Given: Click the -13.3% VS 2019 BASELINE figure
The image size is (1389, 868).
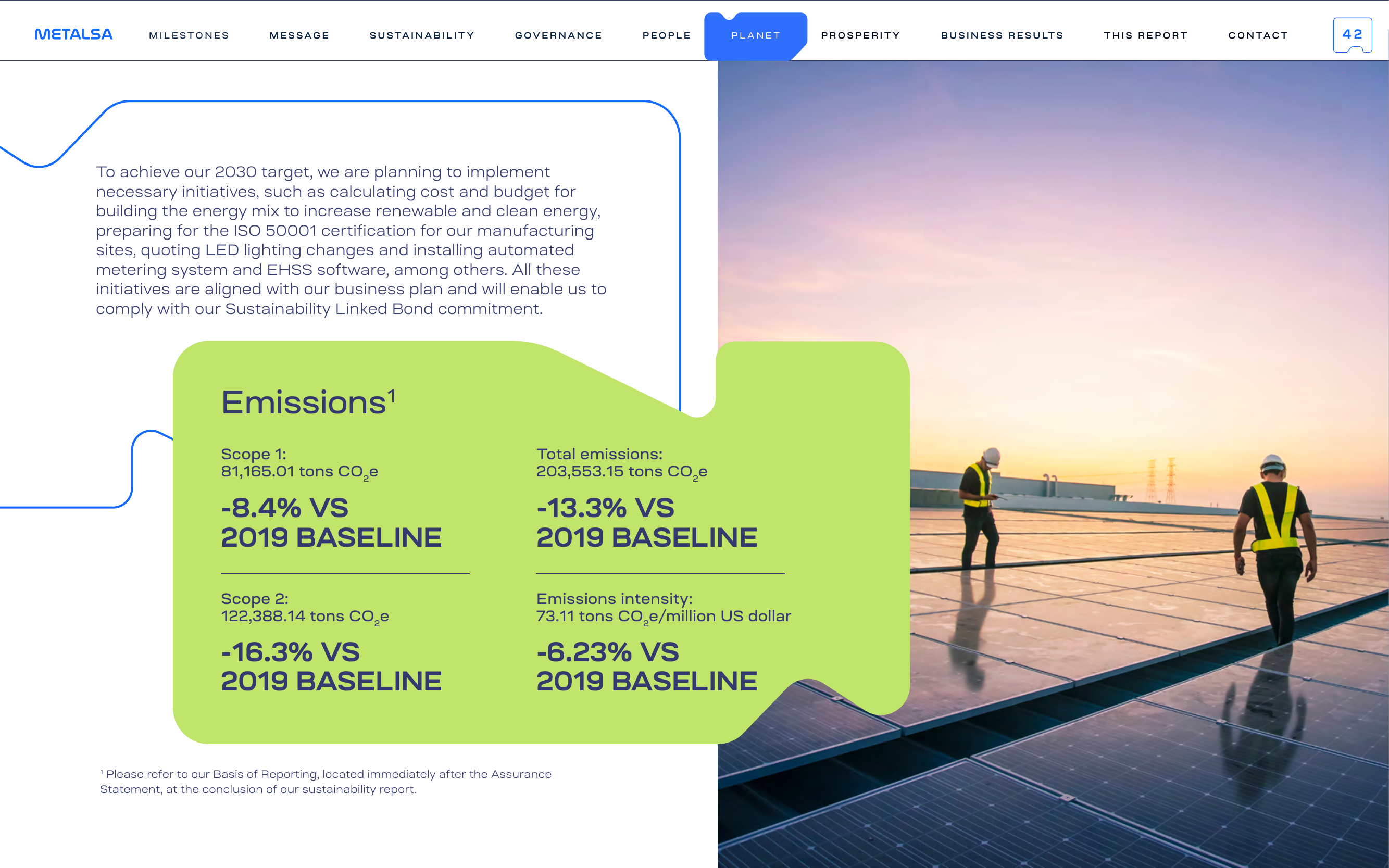Looking at the screenshot, I should coord(646,522).
